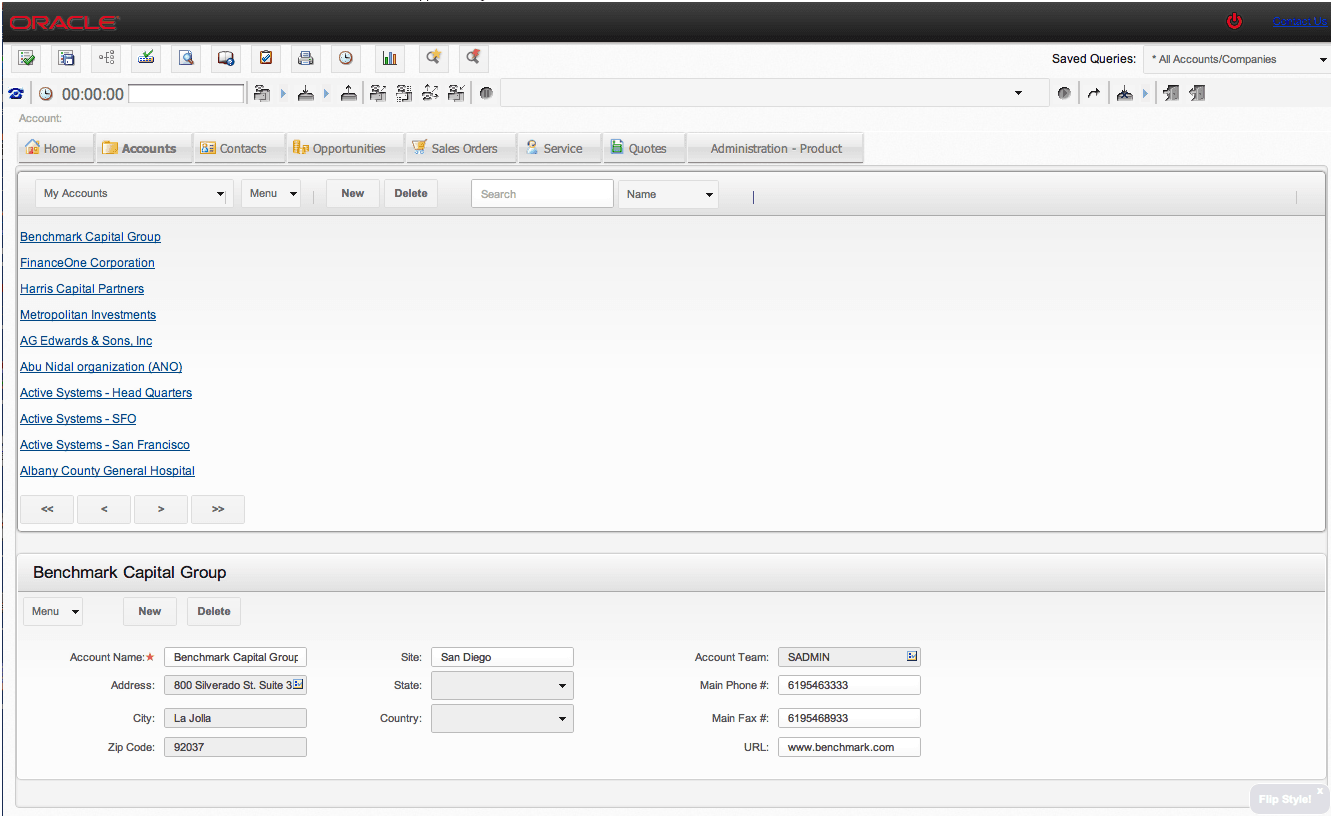Click the Help book icon in the toolbar
The width and height of the screenshot is (1331, 816).
[226, 58]
